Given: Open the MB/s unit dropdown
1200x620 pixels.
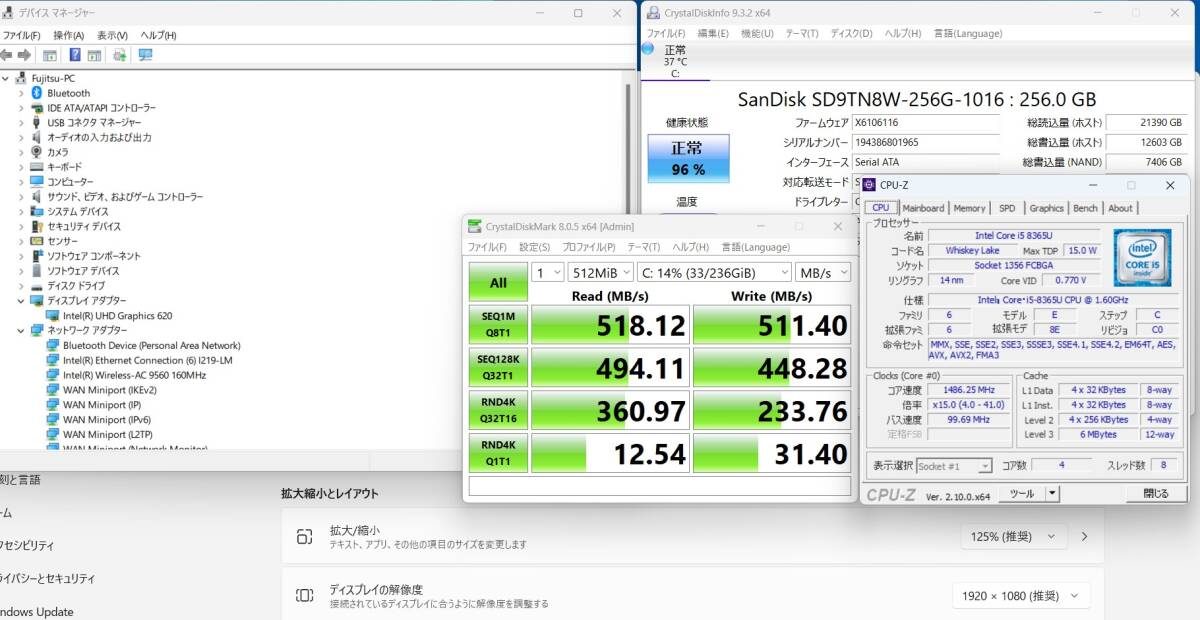Looking at the screenshot, I should 824,272.
